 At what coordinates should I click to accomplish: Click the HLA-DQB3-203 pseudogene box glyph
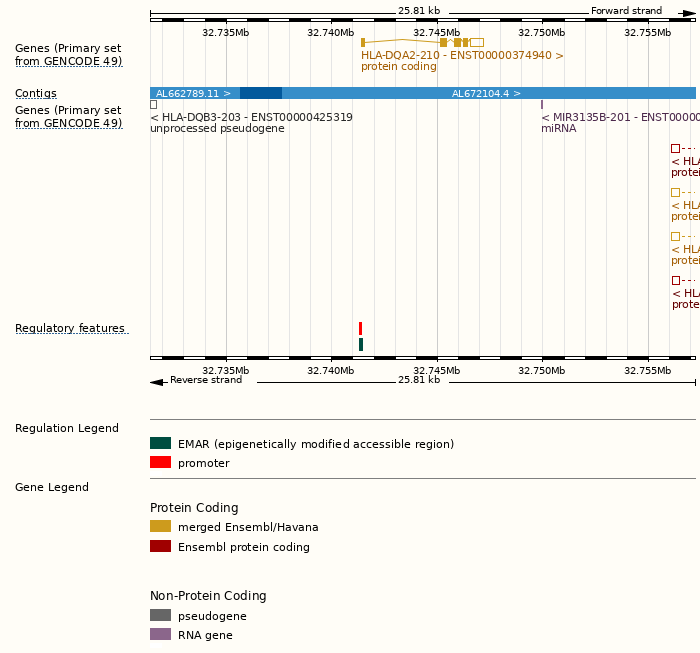pyautogui.click(x=153, y=104)
